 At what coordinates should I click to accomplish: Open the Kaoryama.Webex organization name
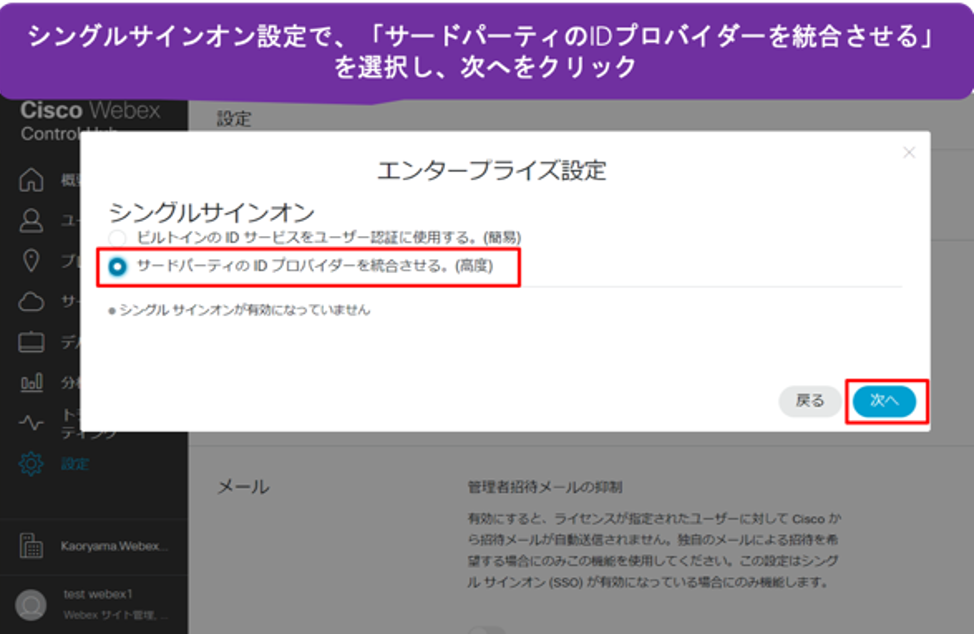point(115,547)
